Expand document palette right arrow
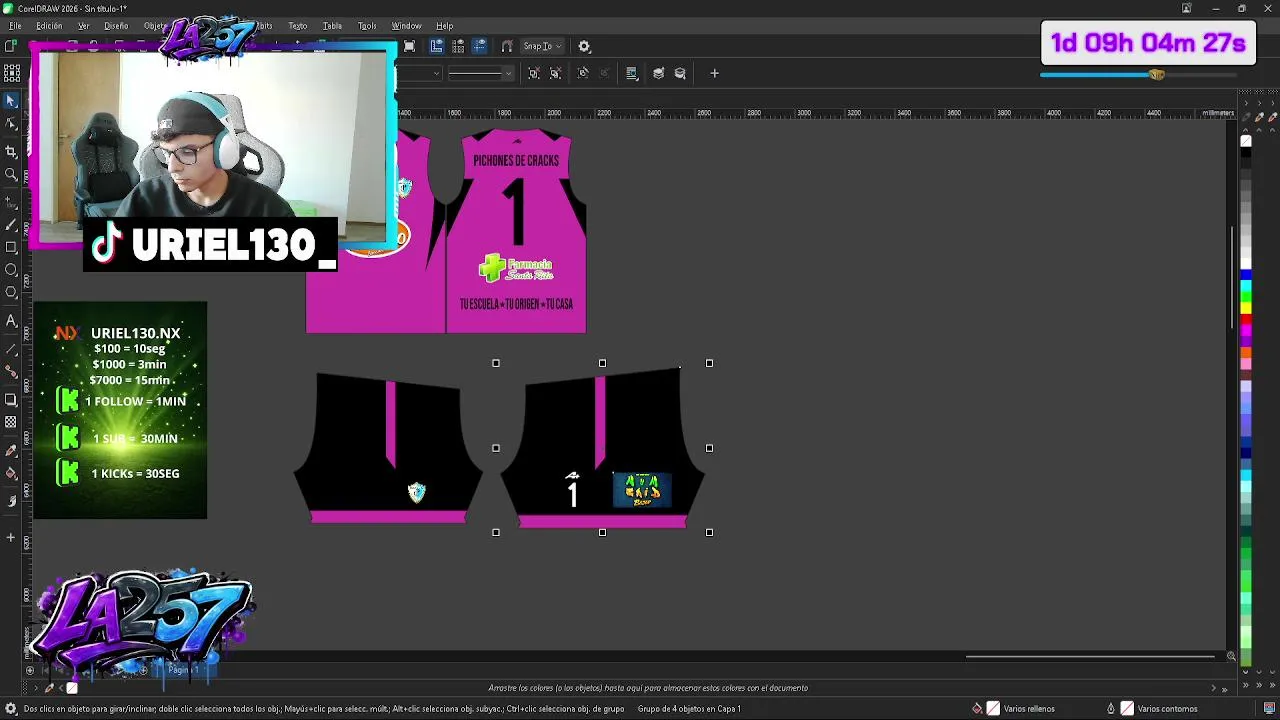This screenshot has height=720, width=1280. [x=1213, y=688]
